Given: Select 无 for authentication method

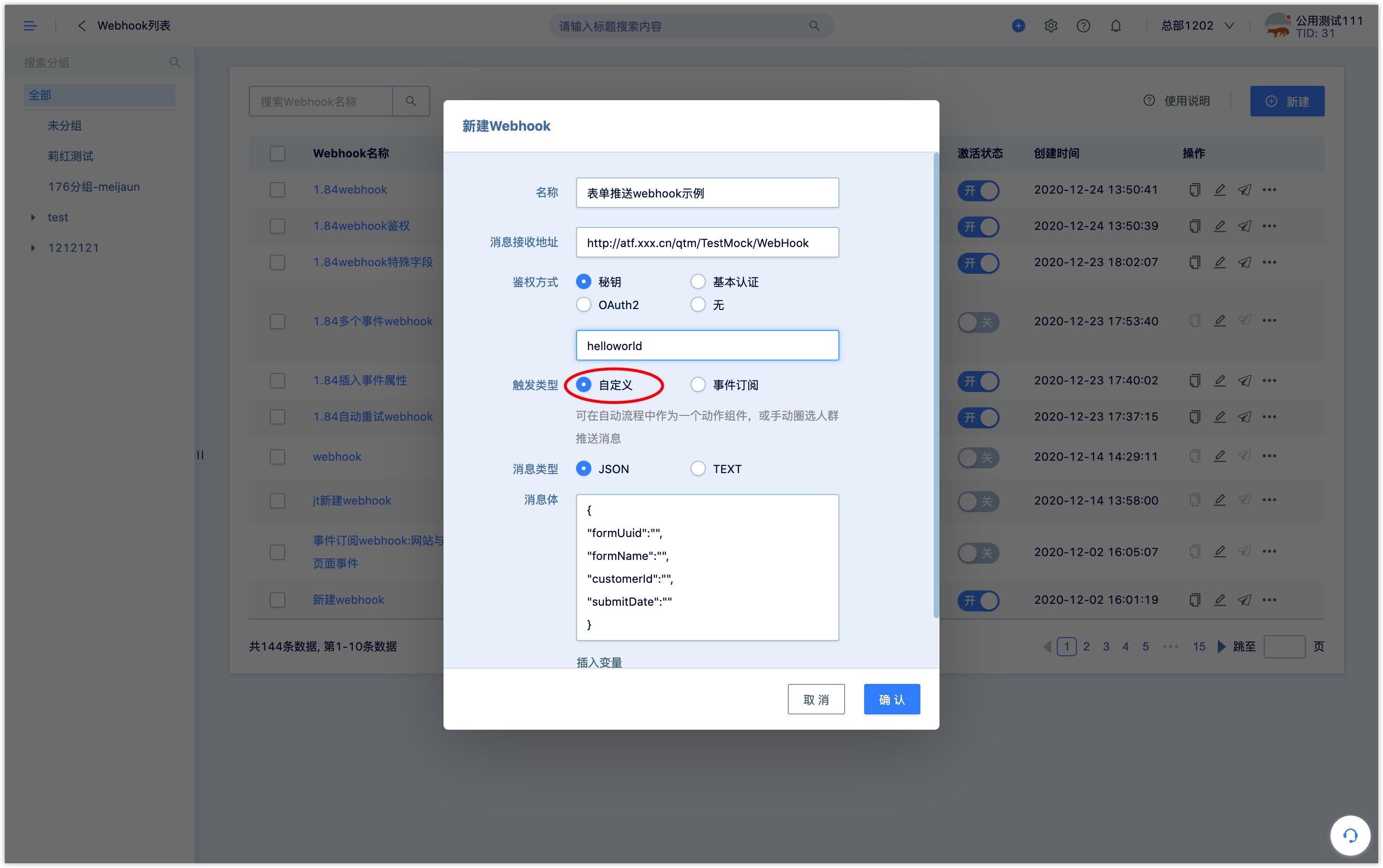Looking at the screenshot, I should pyautogui.click(x=697, y=304).
